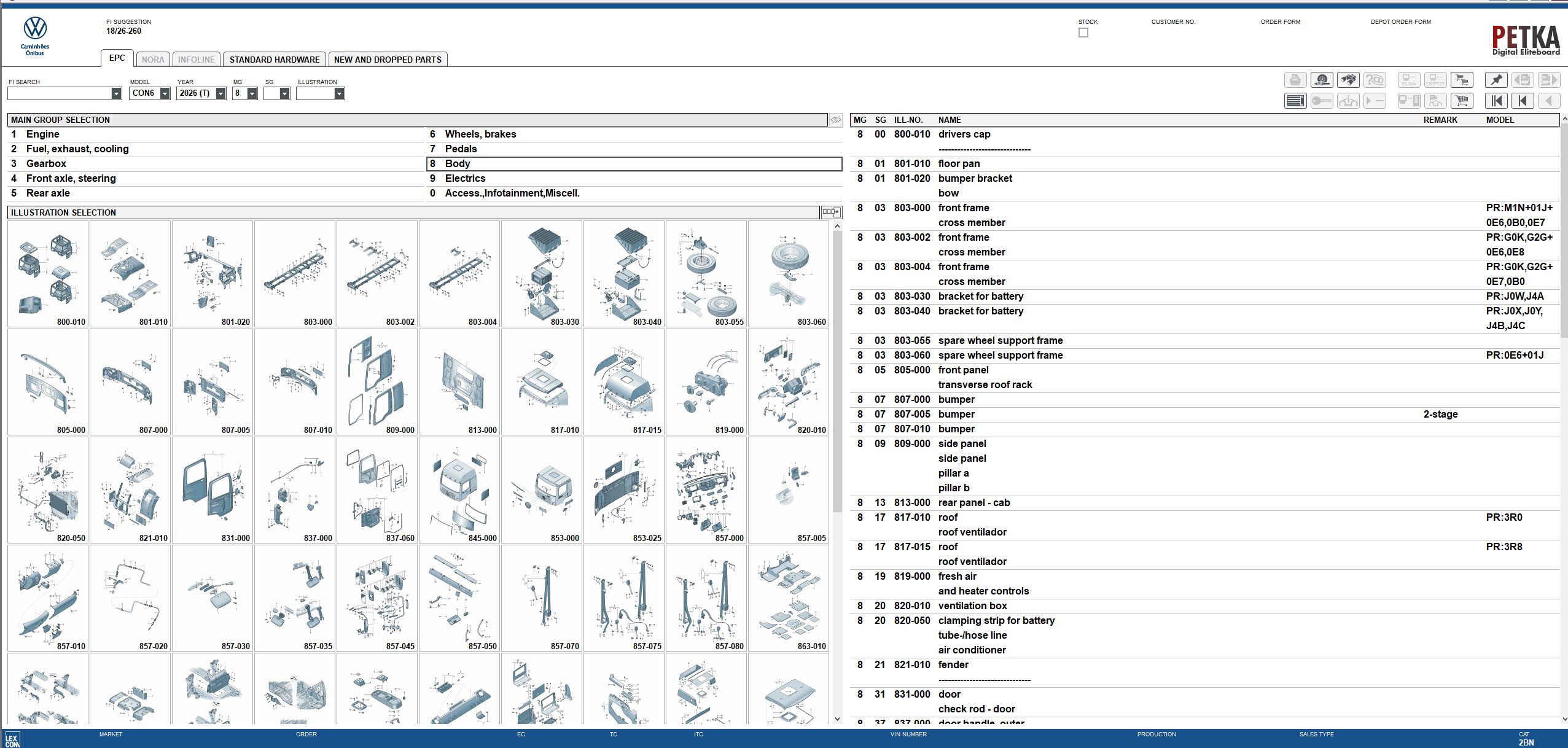
Task: Select the 'spare wheel support frame' 803-055 row
Action: pos(1000,340)
